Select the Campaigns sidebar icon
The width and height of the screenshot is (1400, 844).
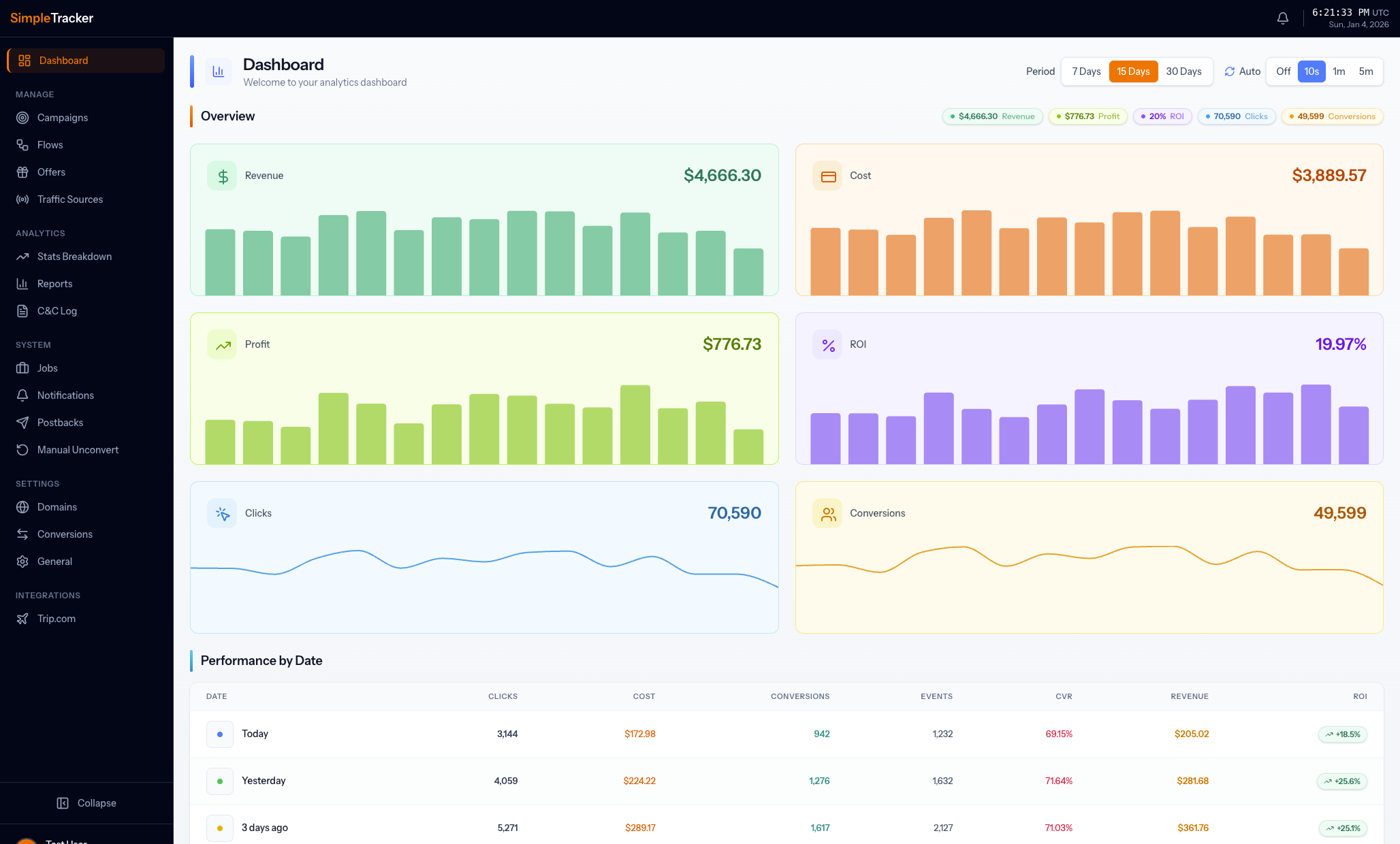click(22, 117)
